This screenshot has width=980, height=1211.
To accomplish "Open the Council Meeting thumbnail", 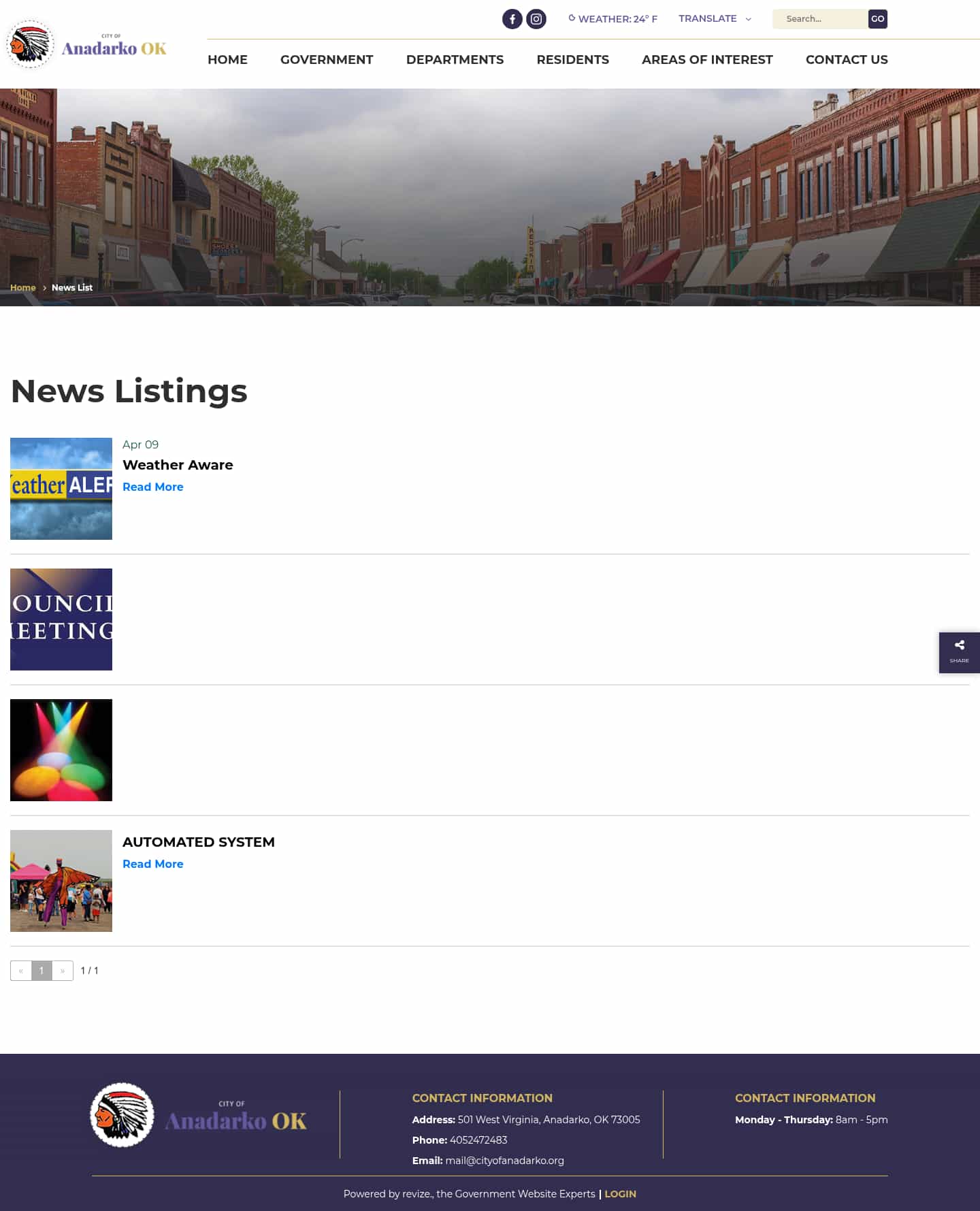I will [61, 619].
